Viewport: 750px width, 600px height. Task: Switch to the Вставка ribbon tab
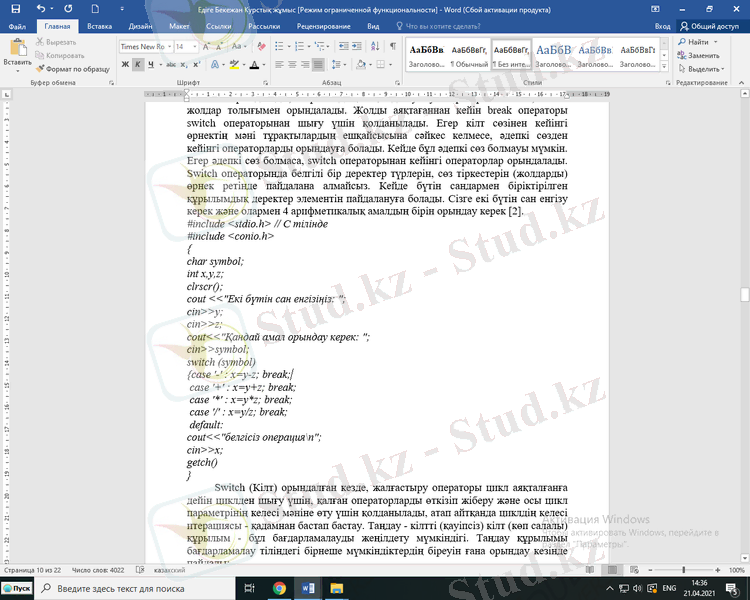[99, 26]
